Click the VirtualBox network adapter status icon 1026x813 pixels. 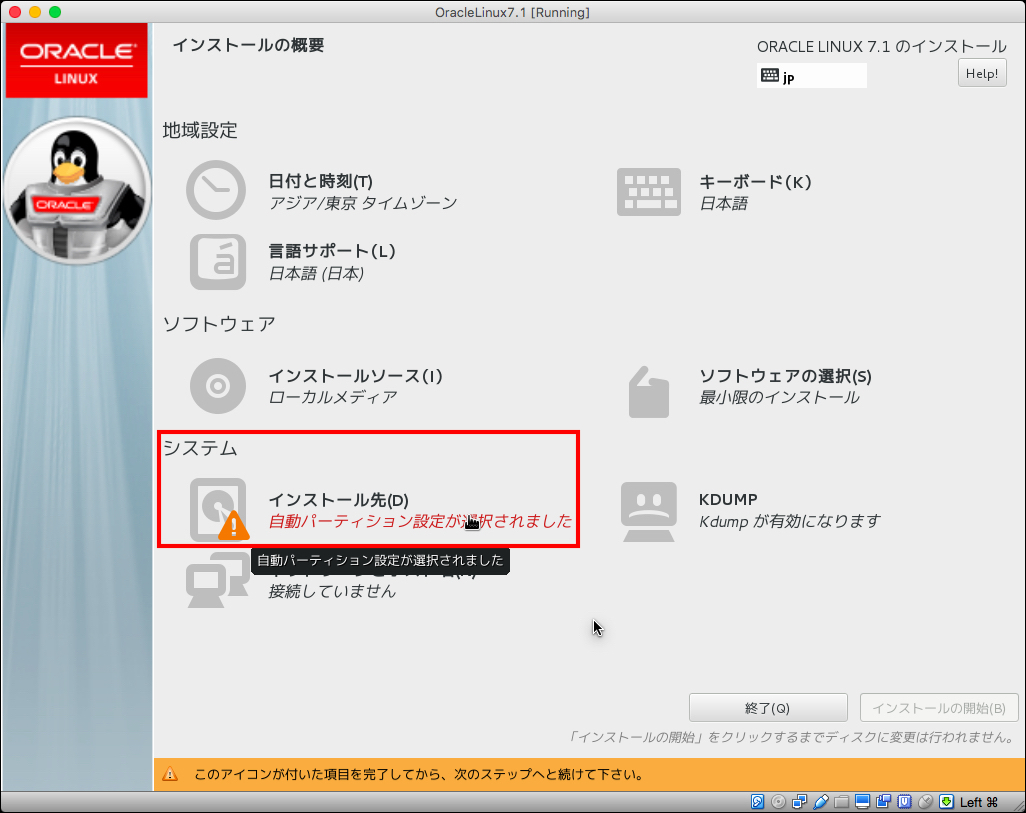pos(799,802)
